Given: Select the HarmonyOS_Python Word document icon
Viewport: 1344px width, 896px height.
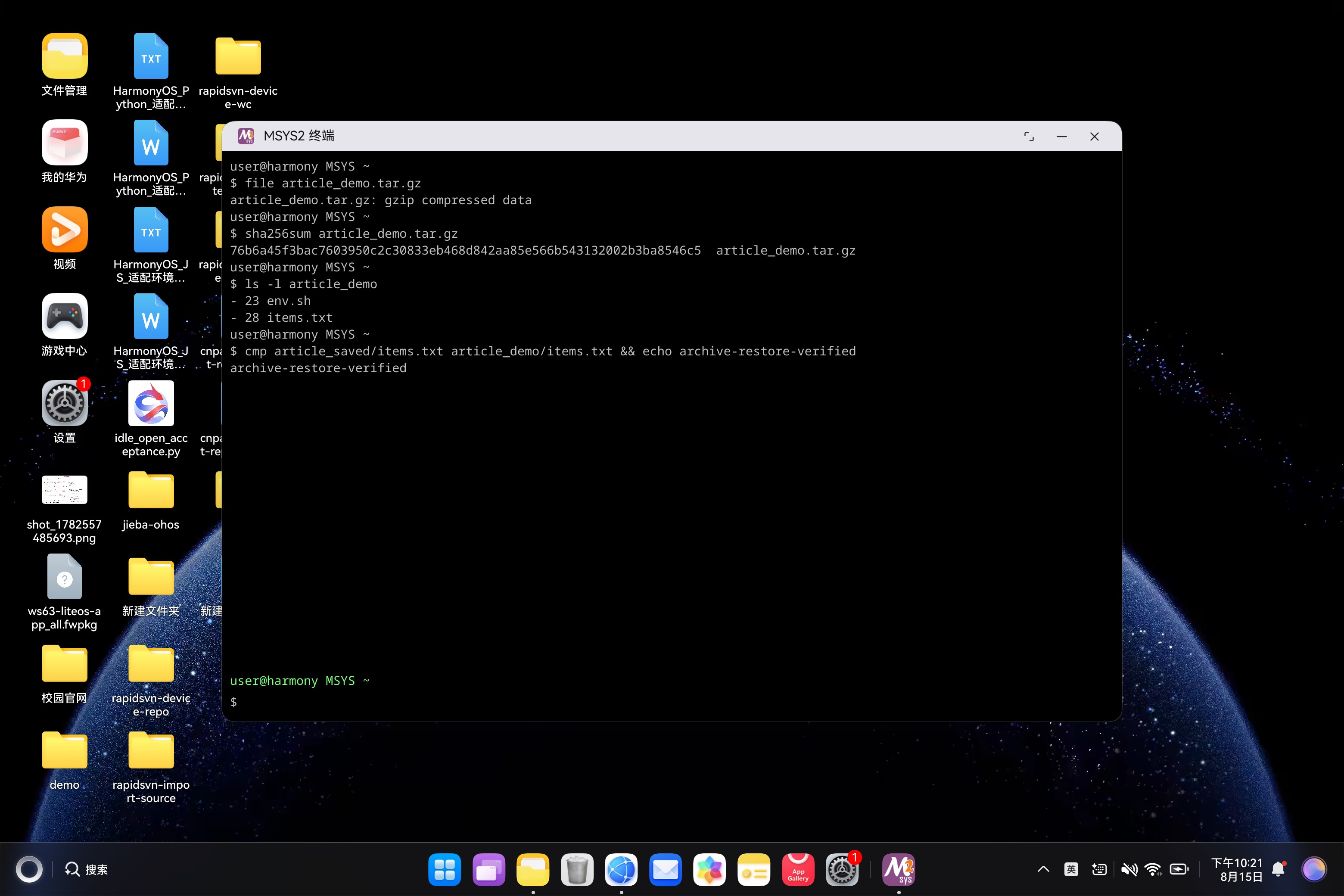Looking at the screenshot, I should (x=151, y=143).
